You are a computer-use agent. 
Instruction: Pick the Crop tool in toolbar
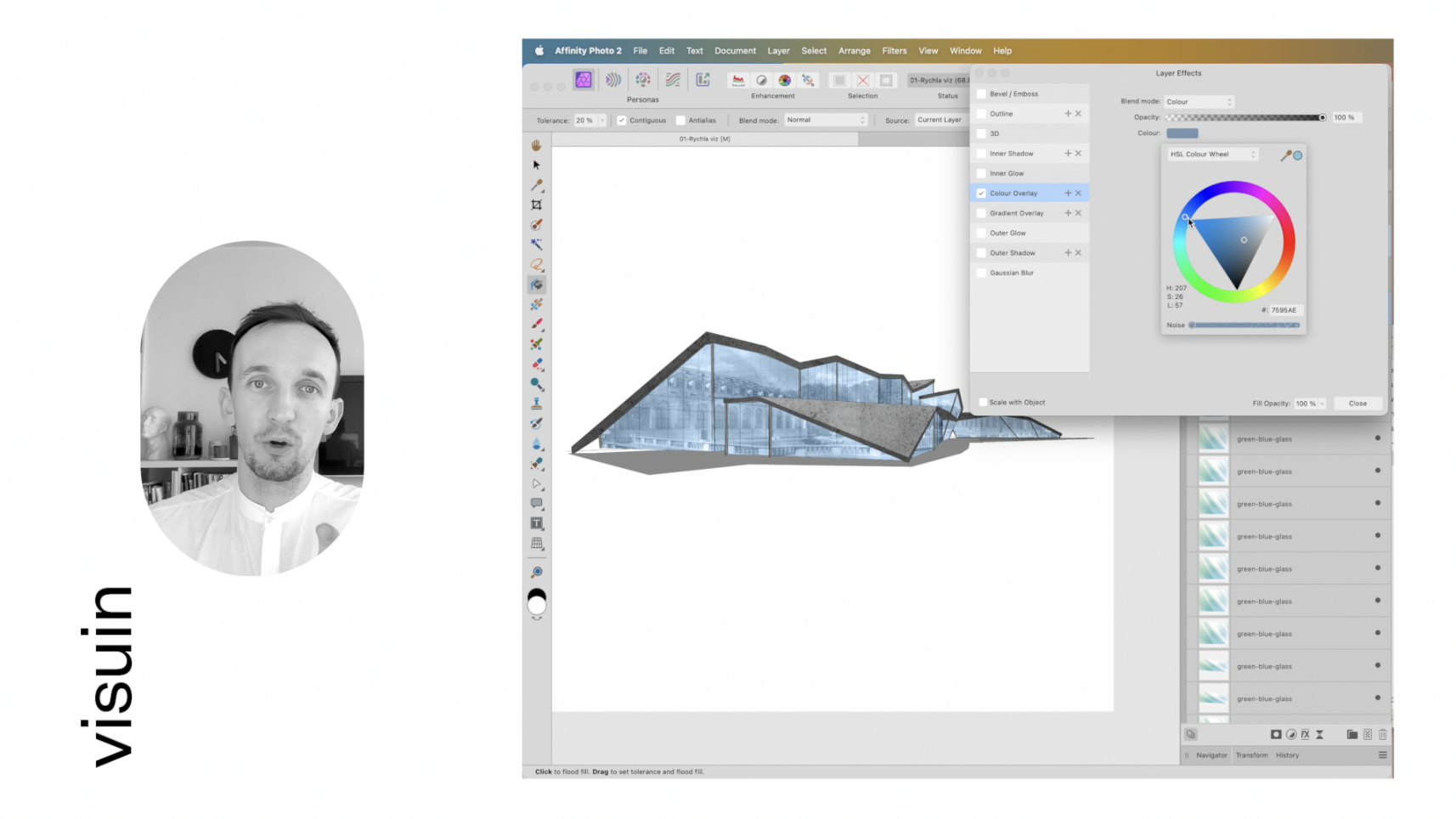(x=536, y=205)
